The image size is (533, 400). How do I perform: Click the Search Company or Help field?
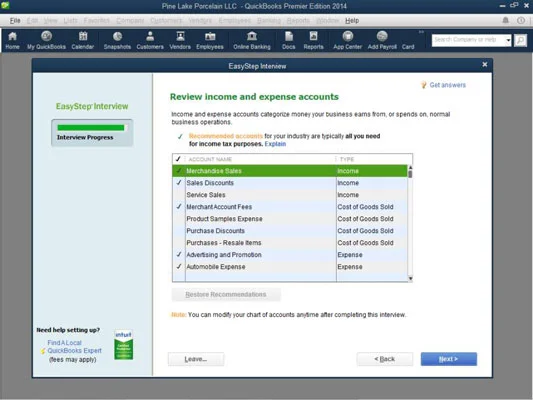(x=468, y=40)
